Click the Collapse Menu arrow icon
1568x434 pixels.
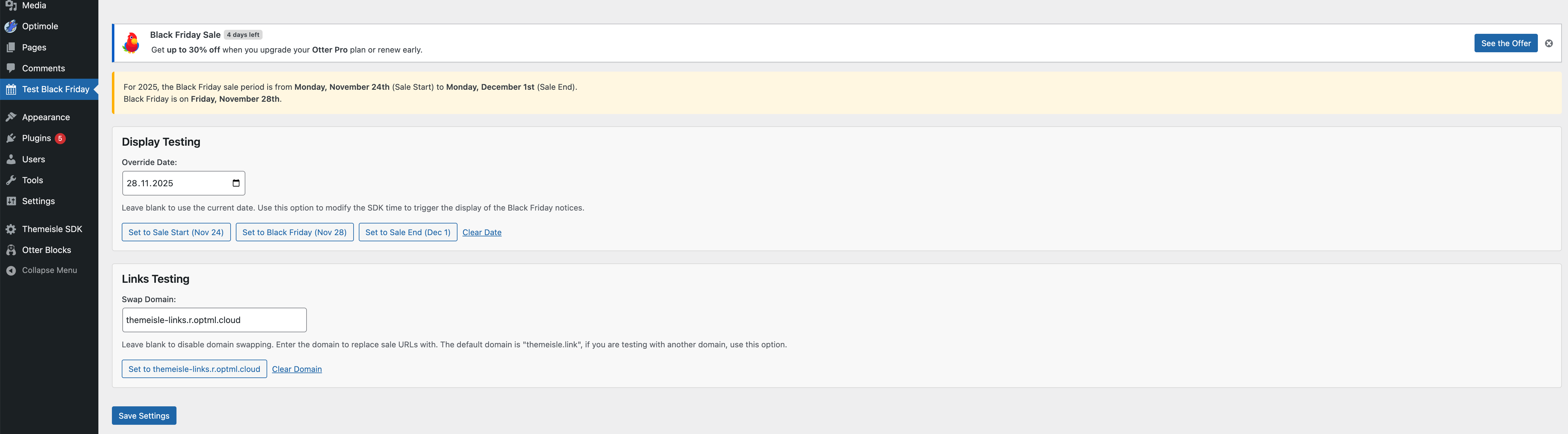(x=11, y=270)
